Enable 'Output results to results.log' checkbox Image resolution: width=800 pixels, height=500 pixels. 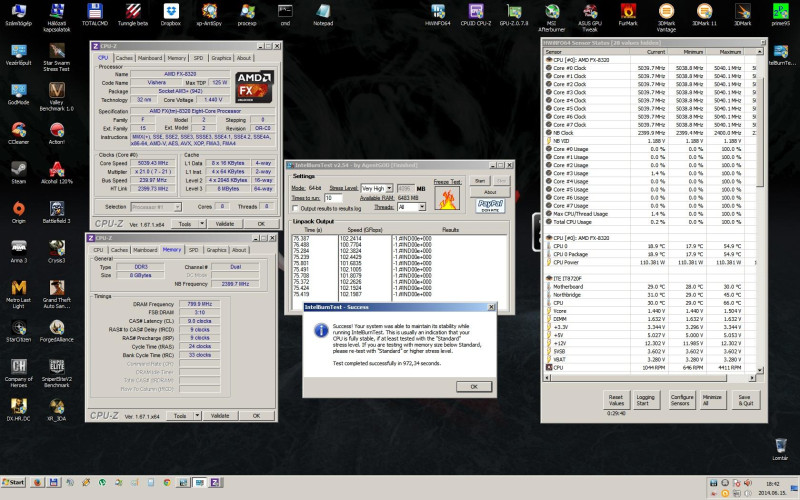[x=295, y=208]
